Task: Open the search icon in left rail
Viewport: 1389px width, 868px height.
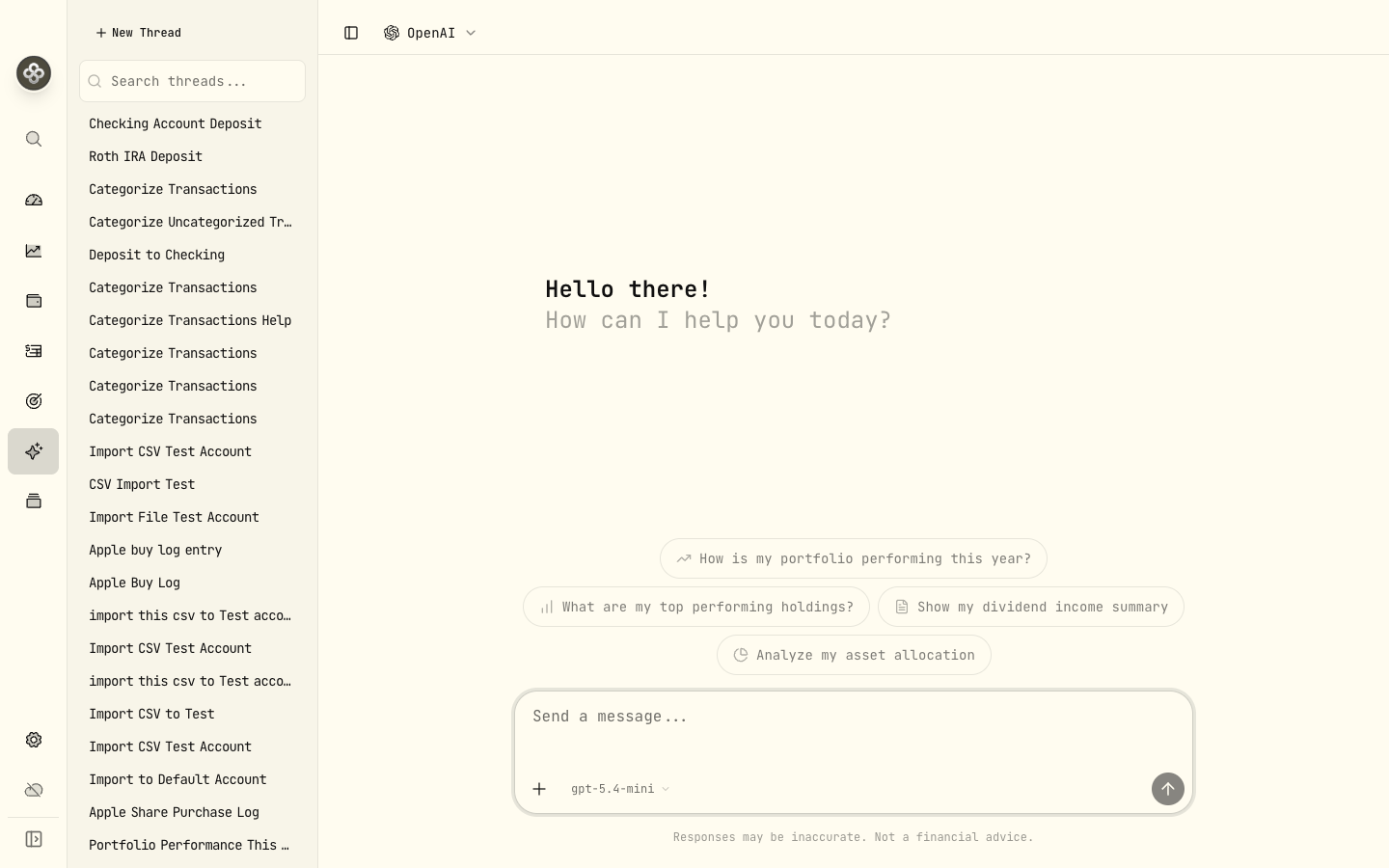Action: click(x=34, y=139)
